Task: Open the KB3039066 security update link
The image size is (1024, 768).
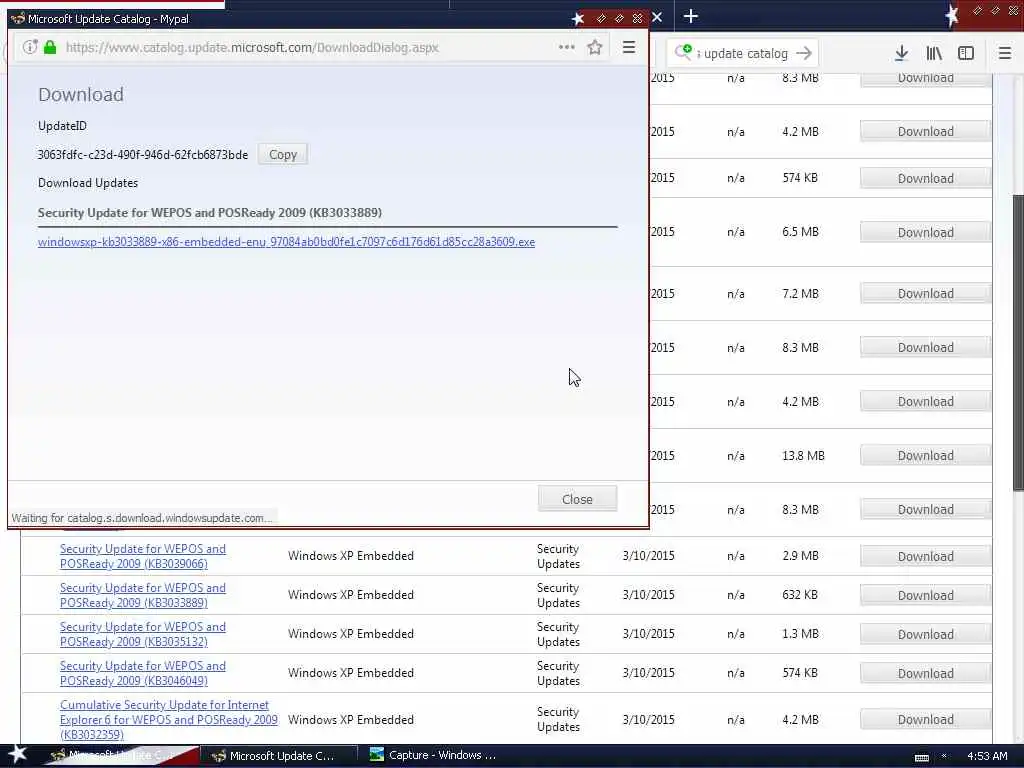Action: 143,556
